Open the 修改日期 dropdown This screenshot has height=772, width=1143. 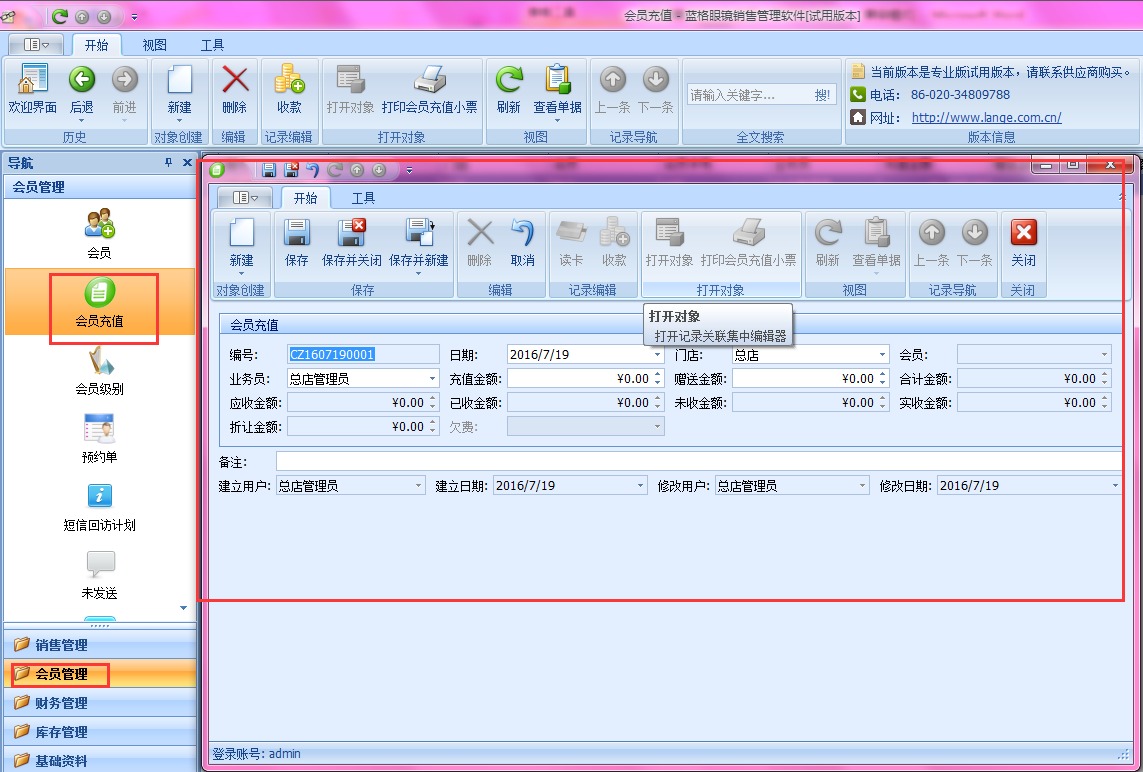click(1115, 486)
